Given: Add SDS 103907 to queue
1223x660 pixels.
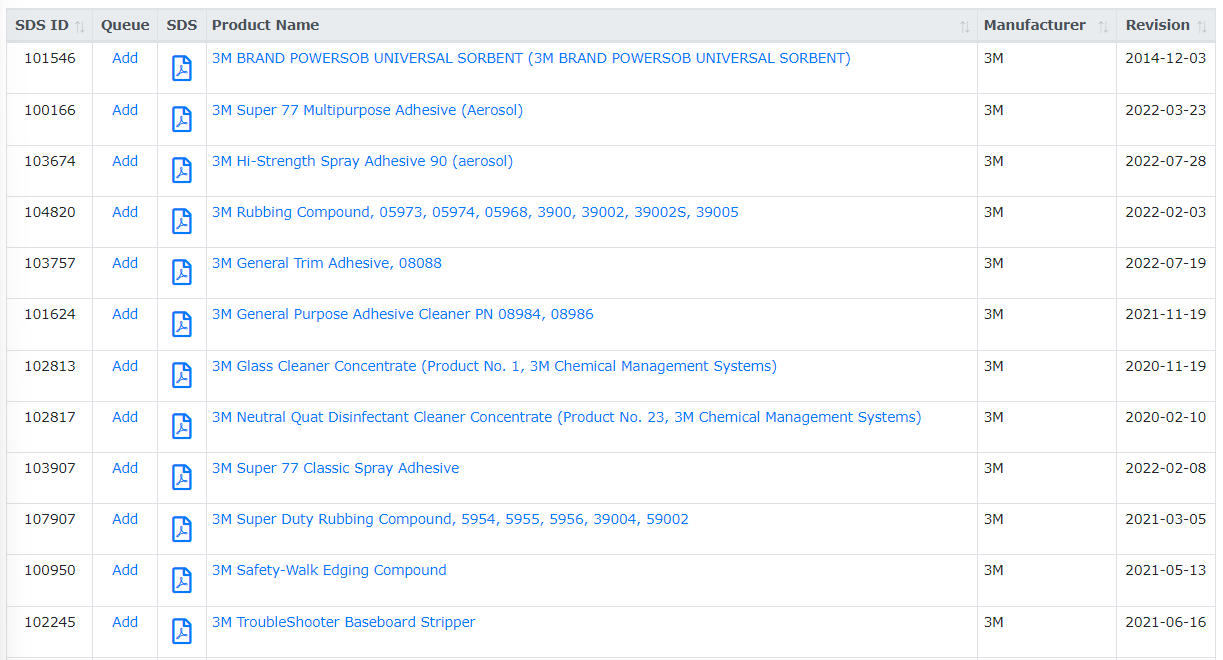Looking at the screenshot, I should 125,468.
